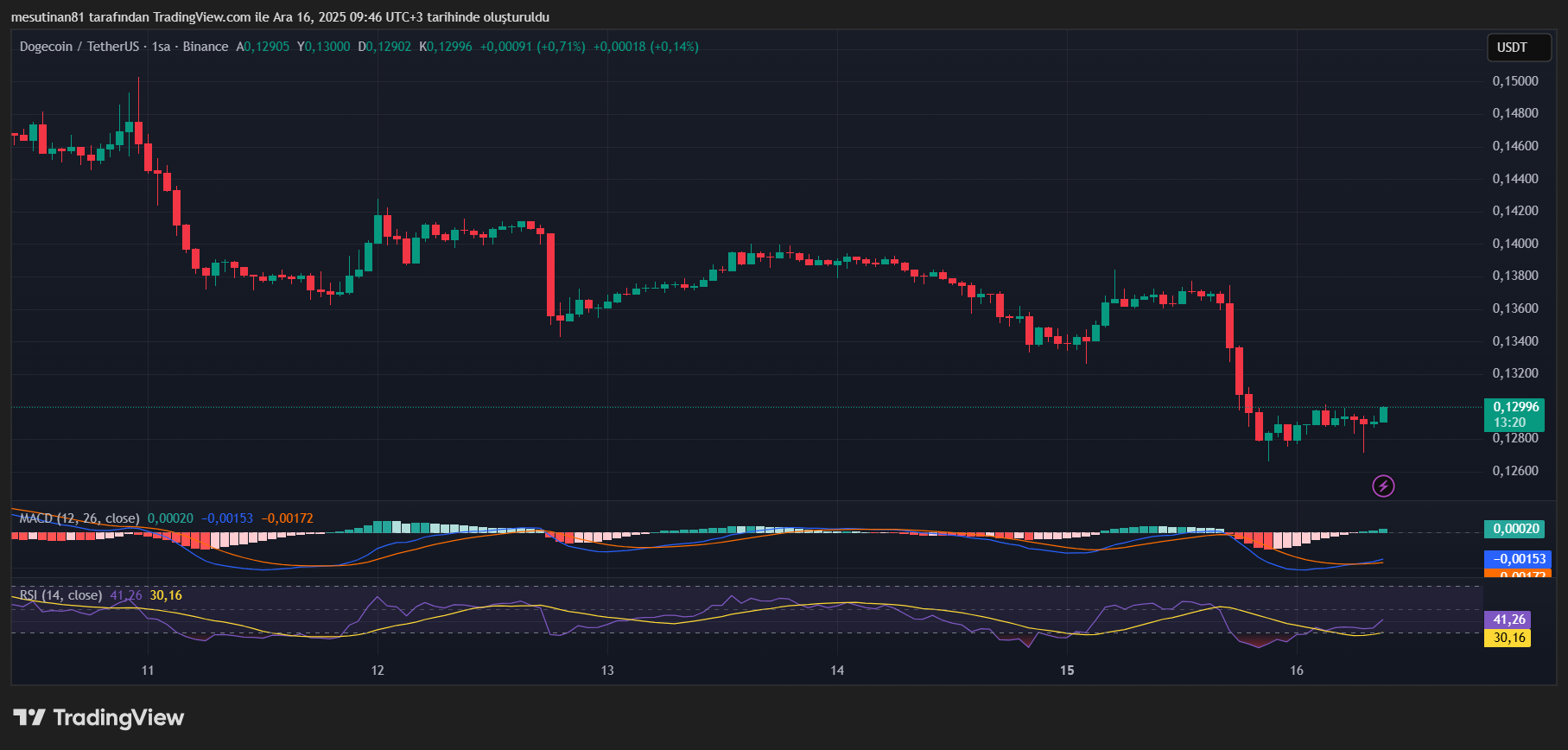
Task: Click the TradingView logo icon at bottom
Action: (x=29, y=717)
